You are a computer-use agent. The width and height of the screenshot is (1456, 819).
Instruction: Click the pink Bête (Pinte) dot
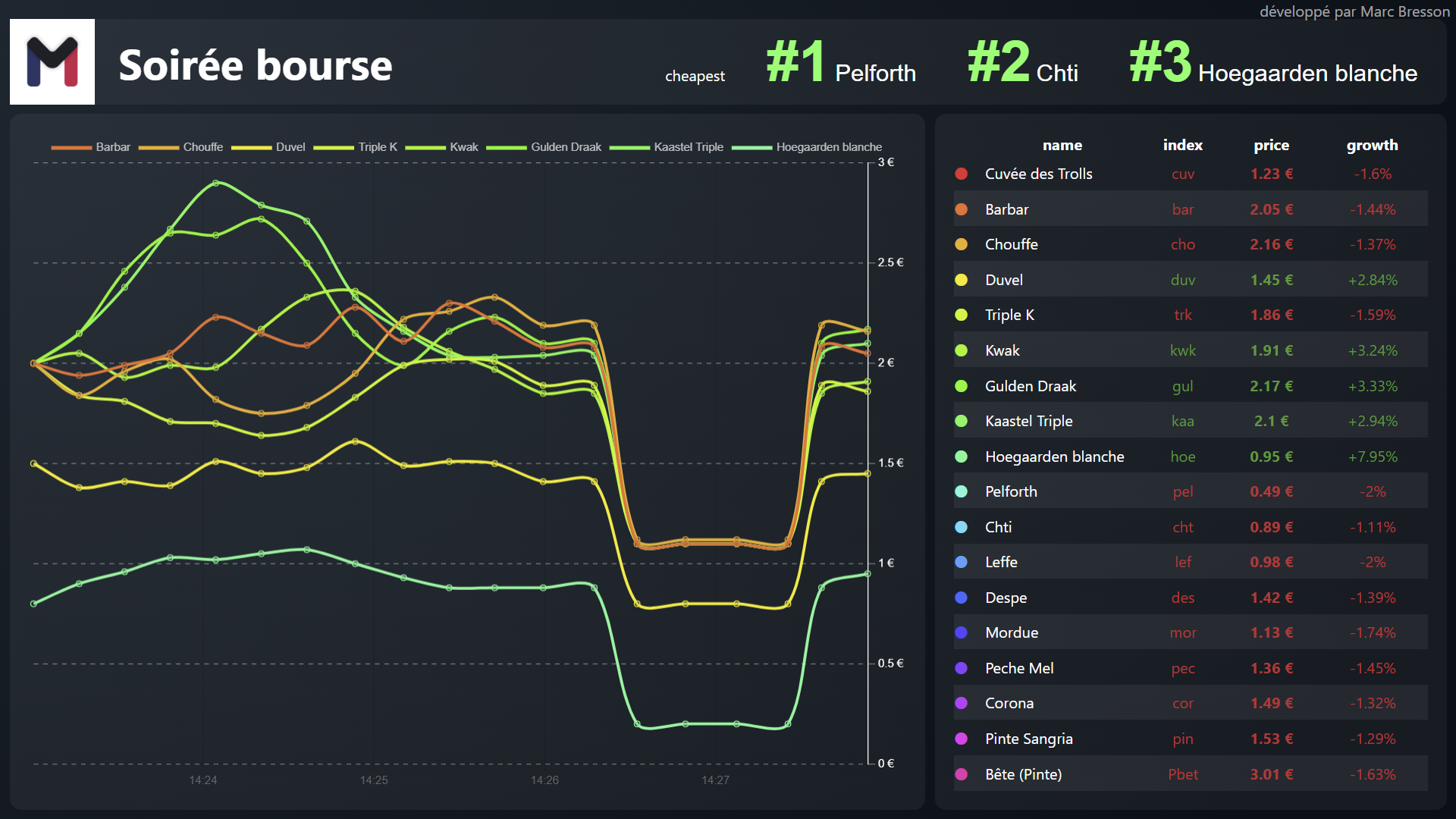961,774
